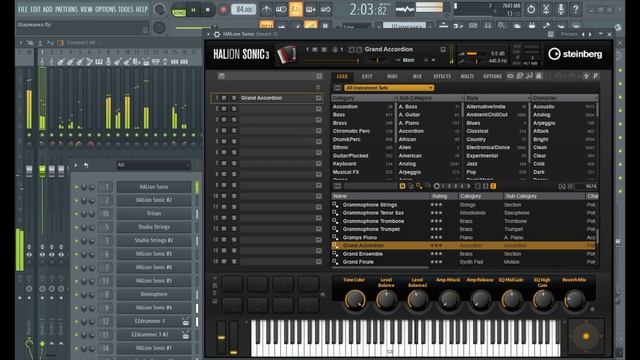Click the oscilloscope waveform display
The image size is (640, 360).
tap(404, 9)
